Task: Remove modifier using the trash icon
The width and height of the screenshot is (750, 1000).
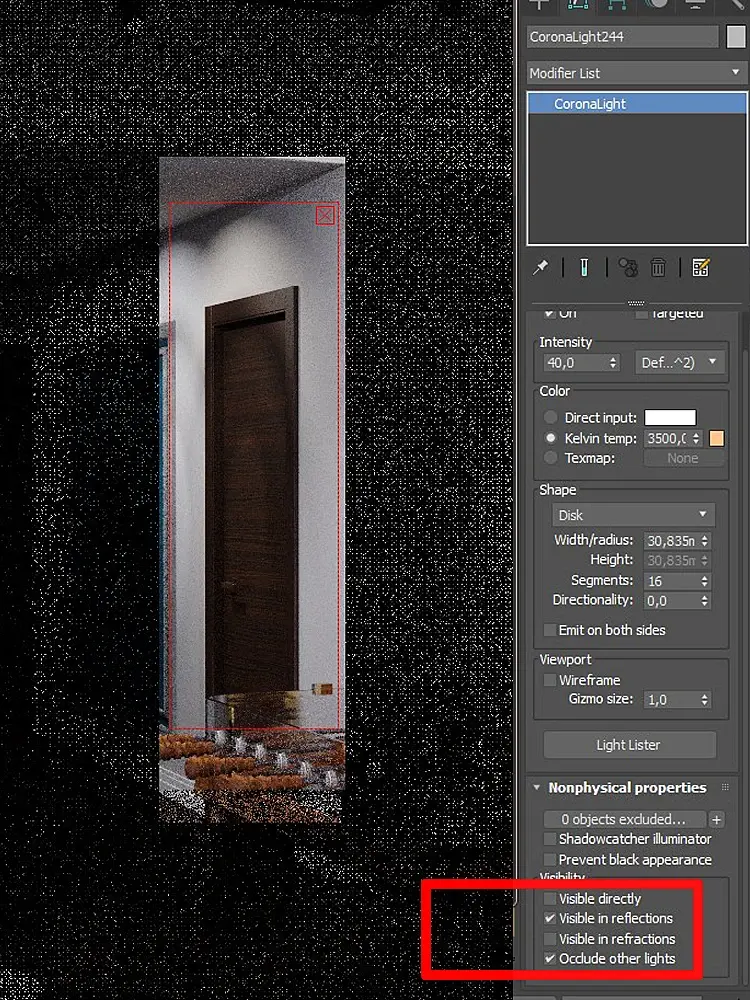Action: click(x=658, y=267)
